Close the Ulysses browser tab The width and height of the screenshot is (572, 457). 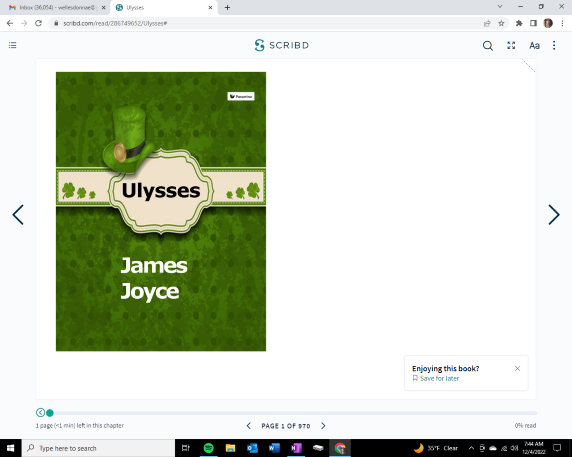210,7
